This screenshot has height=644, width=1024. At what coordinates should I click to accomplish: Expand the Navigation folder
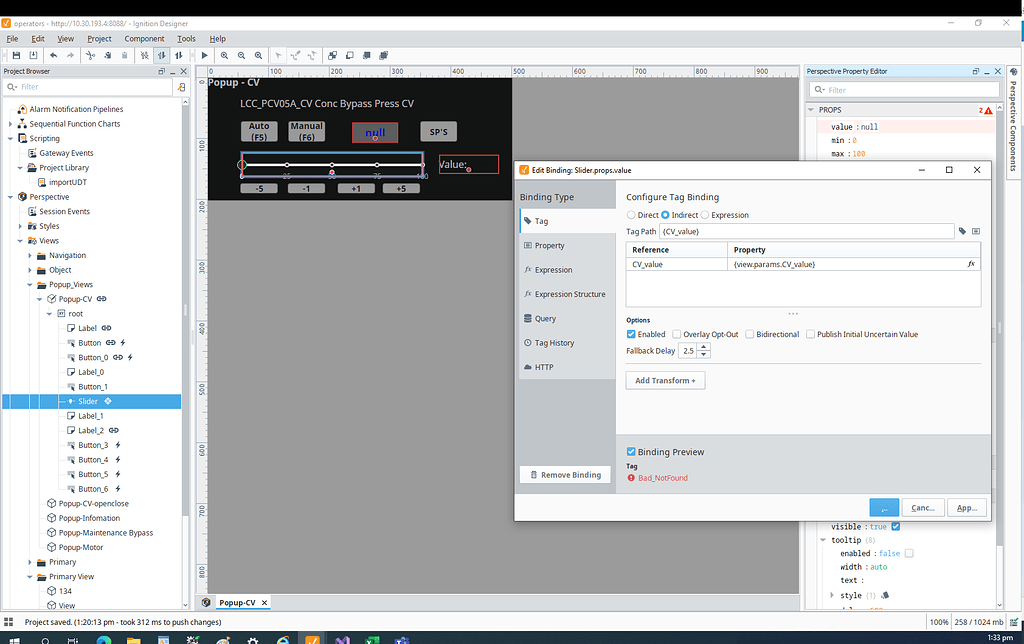30,255
